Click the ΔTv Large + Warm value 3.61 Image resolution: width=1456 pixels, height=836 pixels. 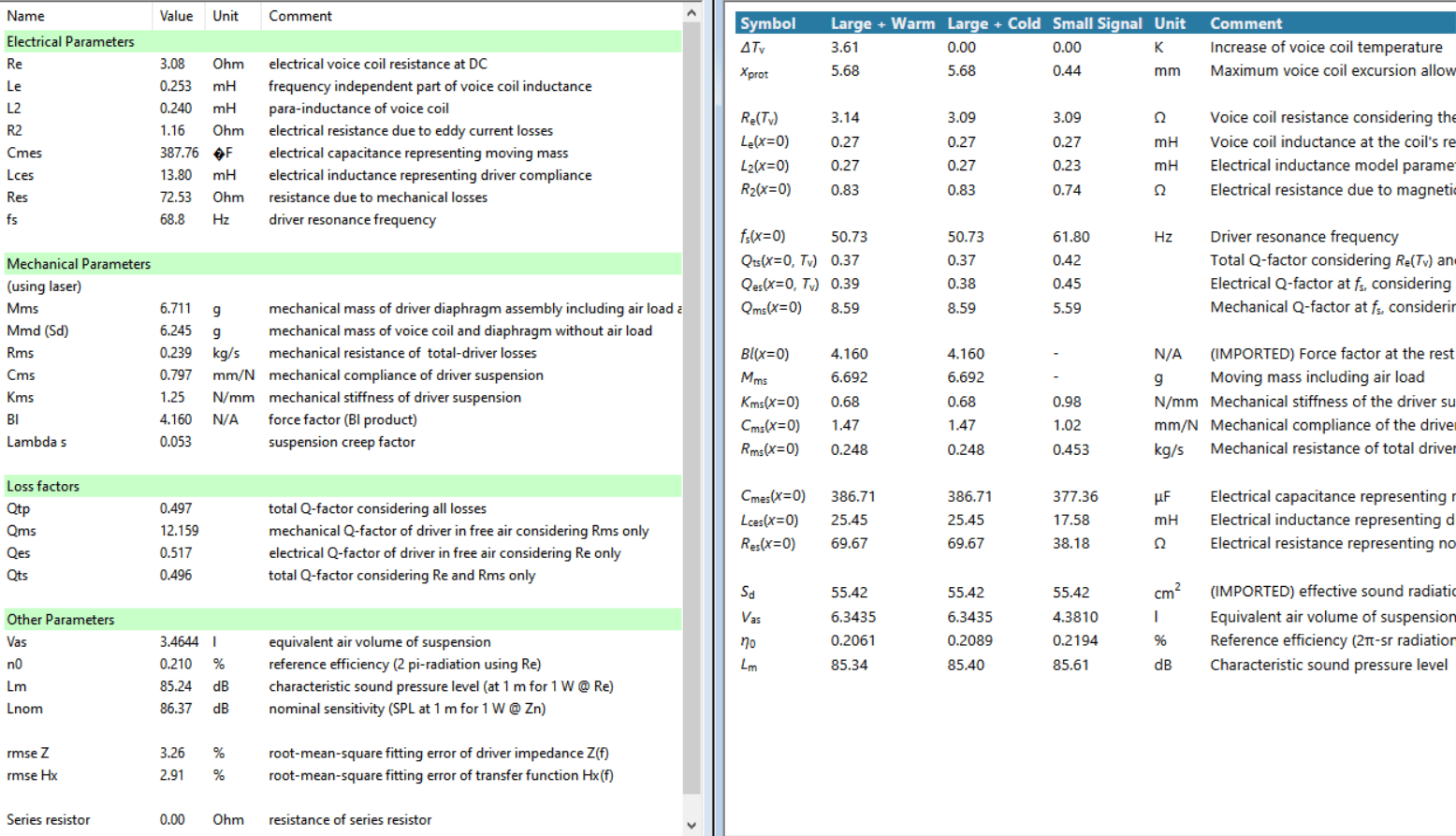(845, 48)
